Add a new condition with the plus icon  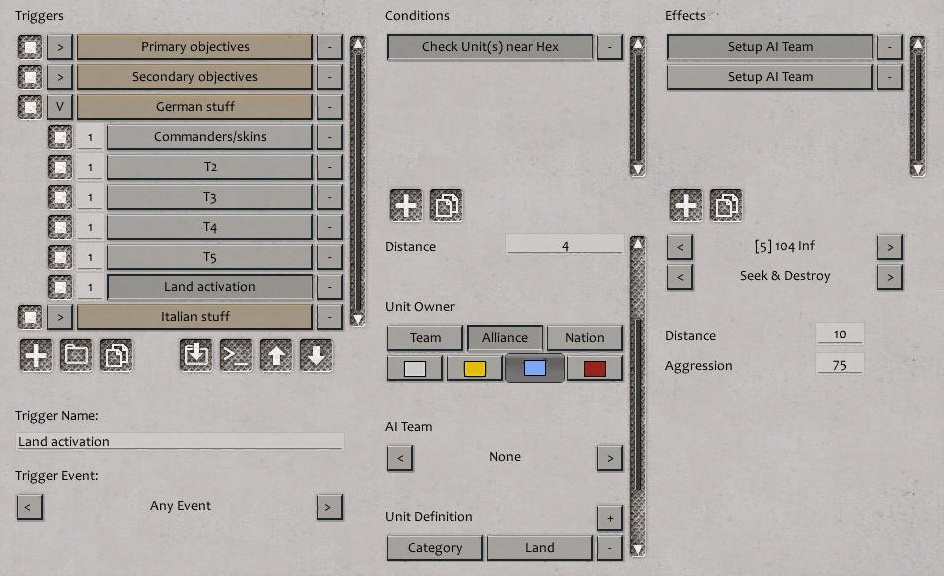pos(404,204)
